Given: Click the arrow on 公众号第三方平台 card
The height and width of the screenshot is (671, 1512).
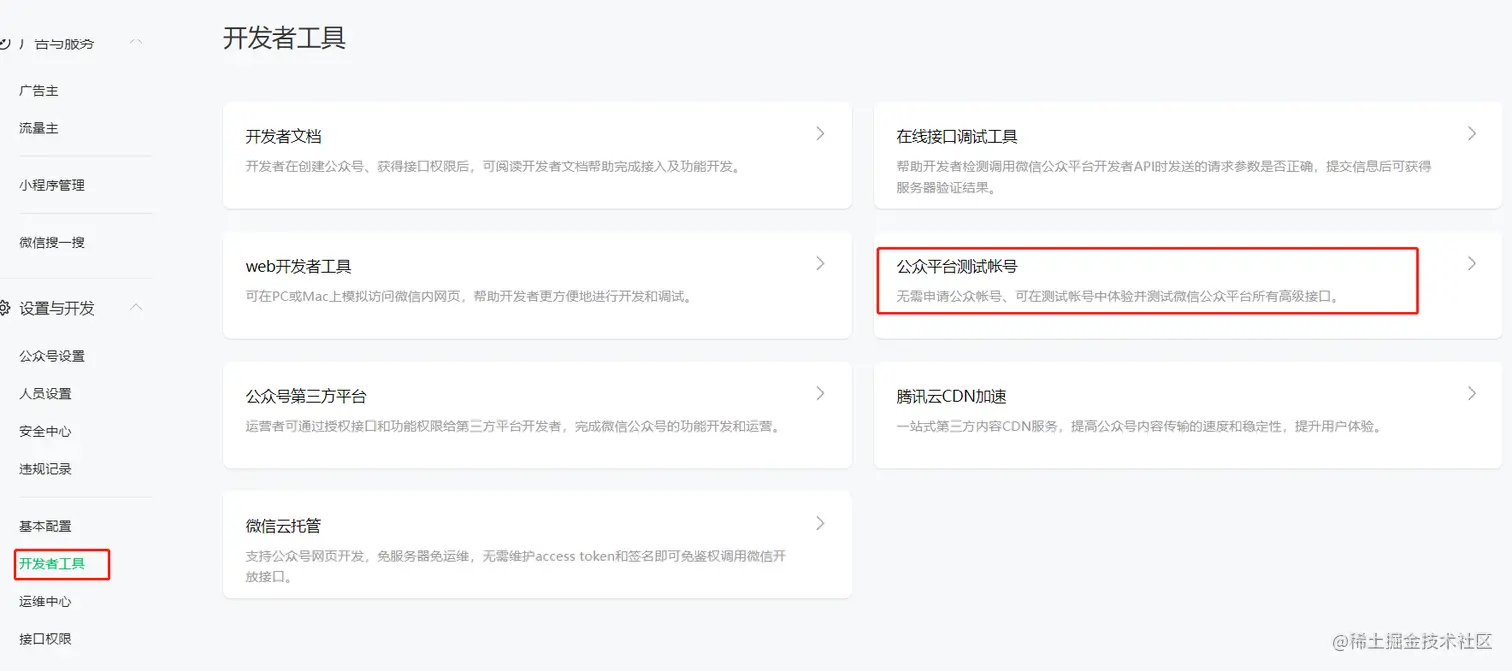Looking at the screenshot, I should [x=820, y=393].
